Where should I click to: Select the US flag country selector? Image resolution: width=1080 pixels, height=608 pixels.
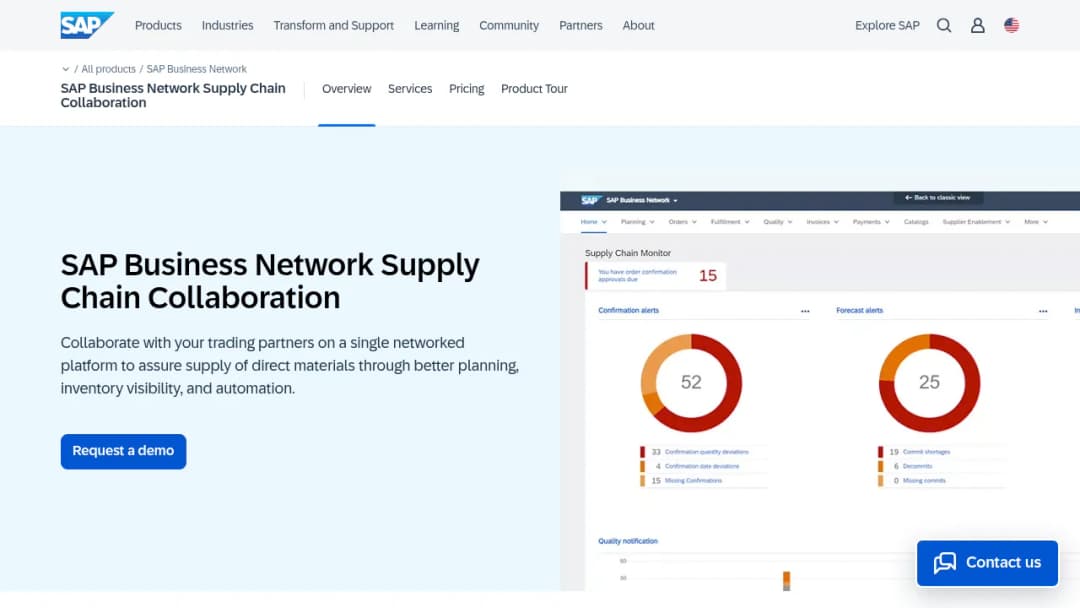tap(1011, 25)
